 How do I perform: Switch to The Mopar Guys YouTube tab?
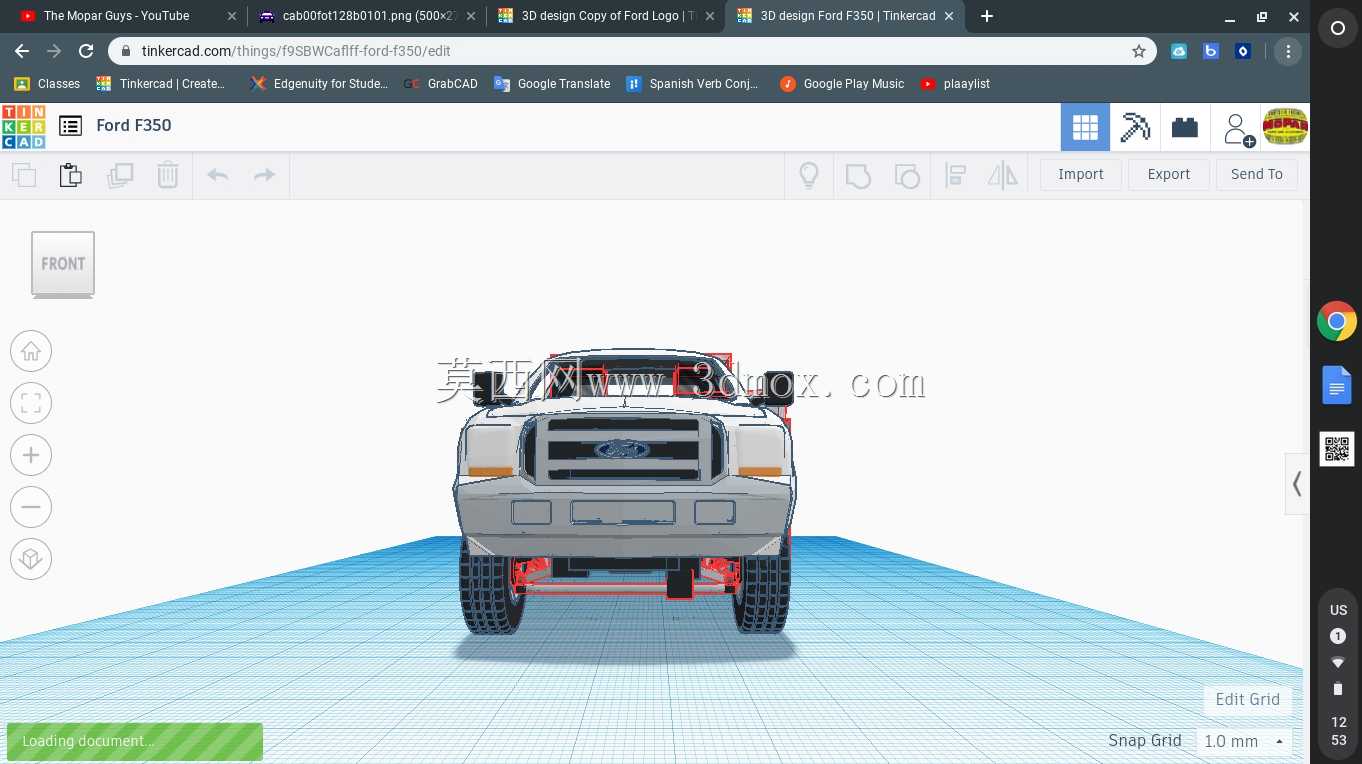115,16
